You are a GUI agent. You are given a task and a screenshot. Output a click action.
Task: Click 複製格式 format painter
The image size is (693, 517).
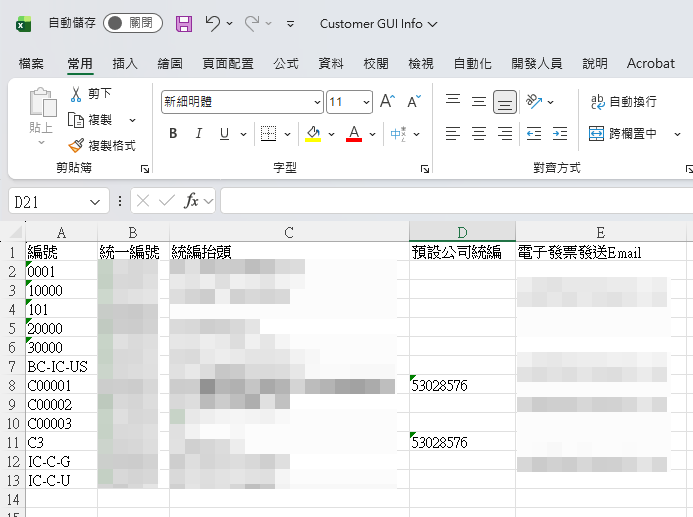102,145
